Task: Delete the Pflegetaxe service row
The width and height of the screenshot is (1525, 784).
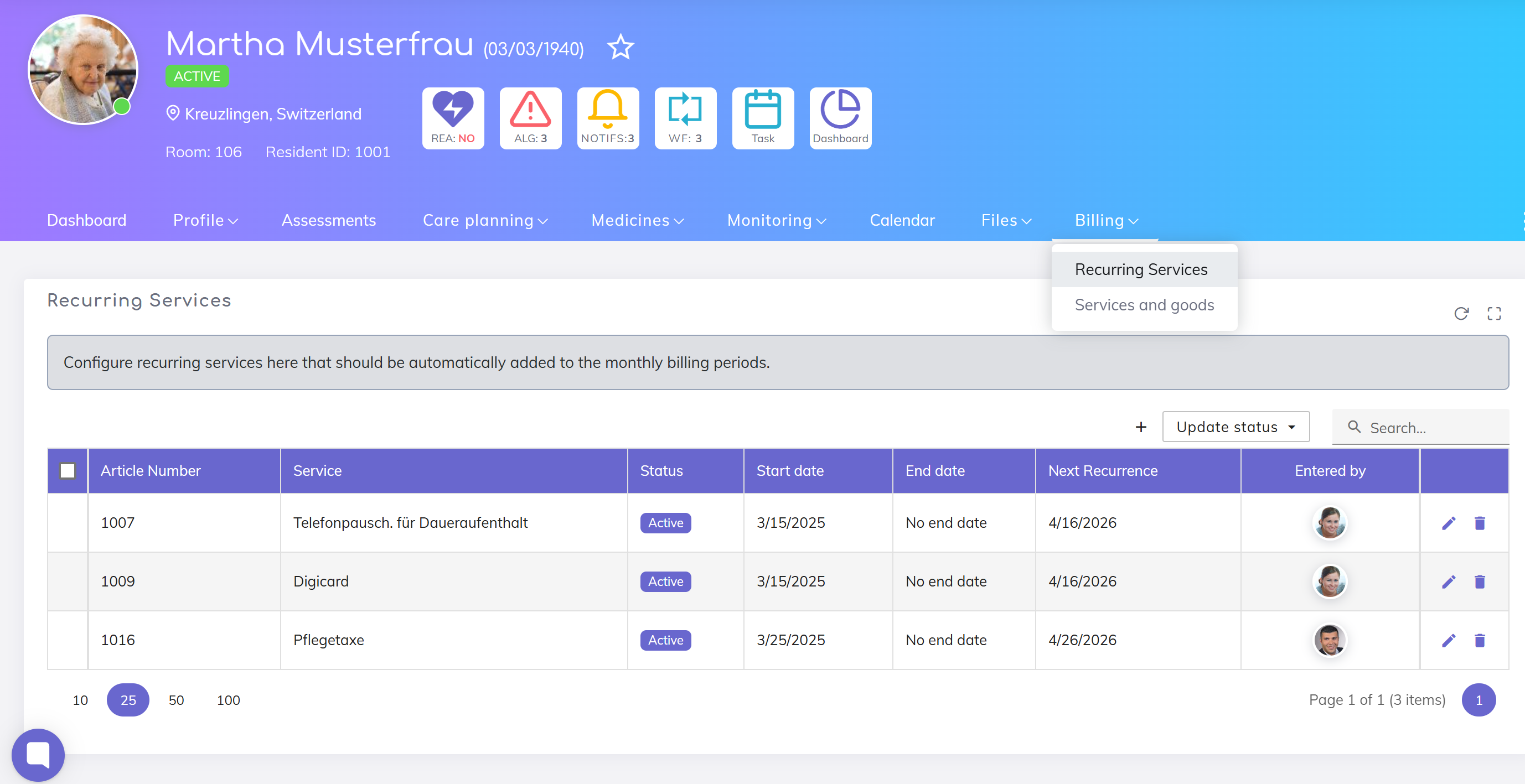Action: click(x=1480, y=640)
